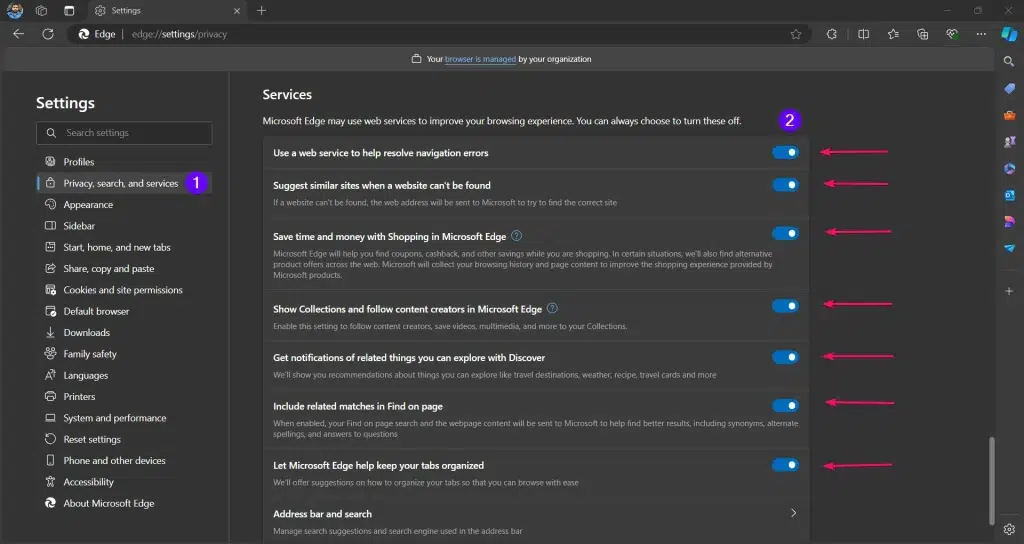Open the sidebar Games icon
The width and height of the screenshot is (1024, 544).
(x=1009, y=142)
